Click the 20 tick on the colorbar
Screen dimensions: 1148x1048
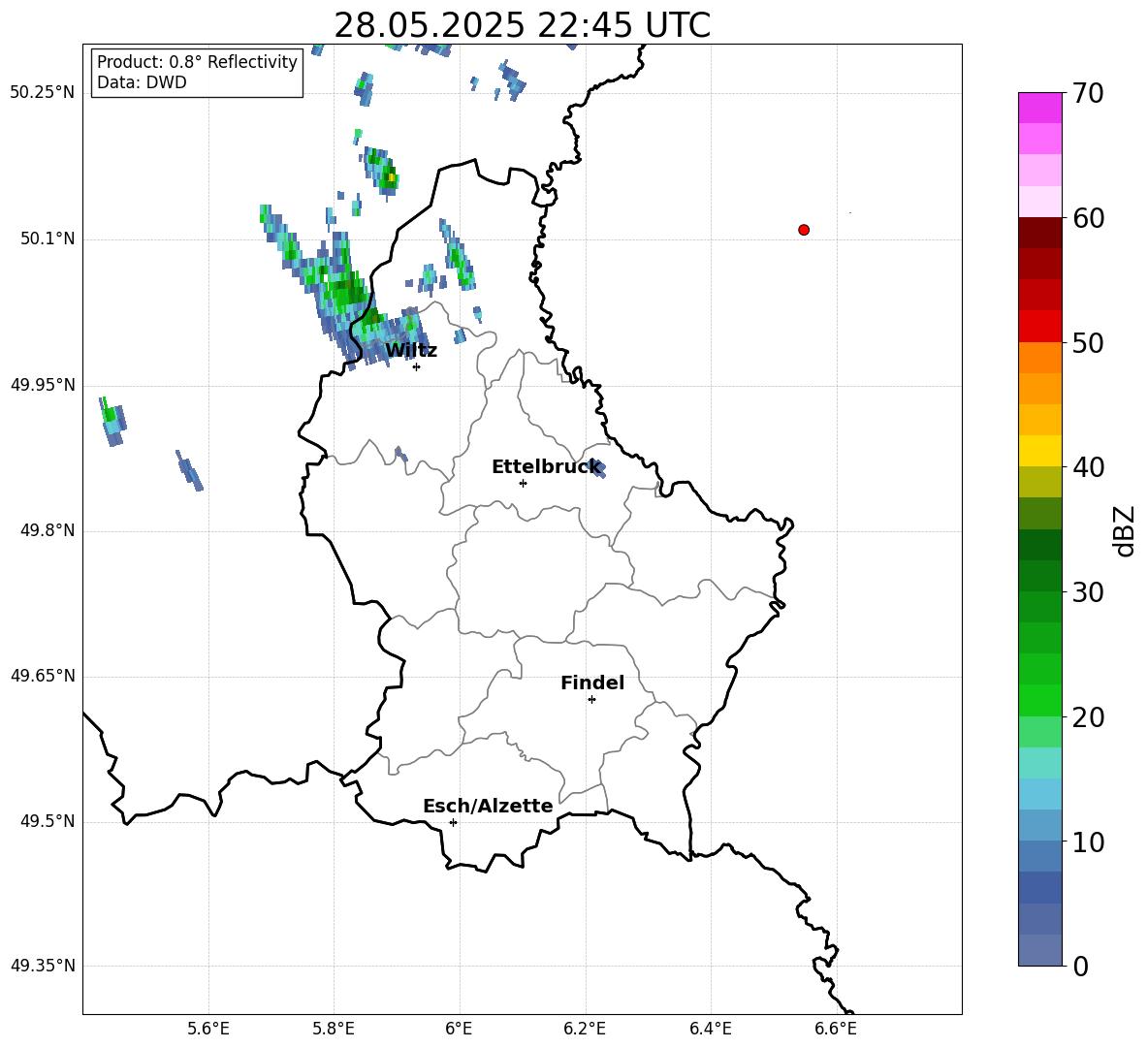pos(1088,717)
